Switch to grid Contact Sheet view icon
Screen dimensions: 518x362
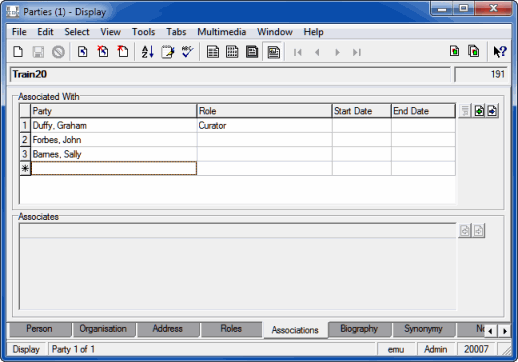pyautogui.click(x=232, y=52)
